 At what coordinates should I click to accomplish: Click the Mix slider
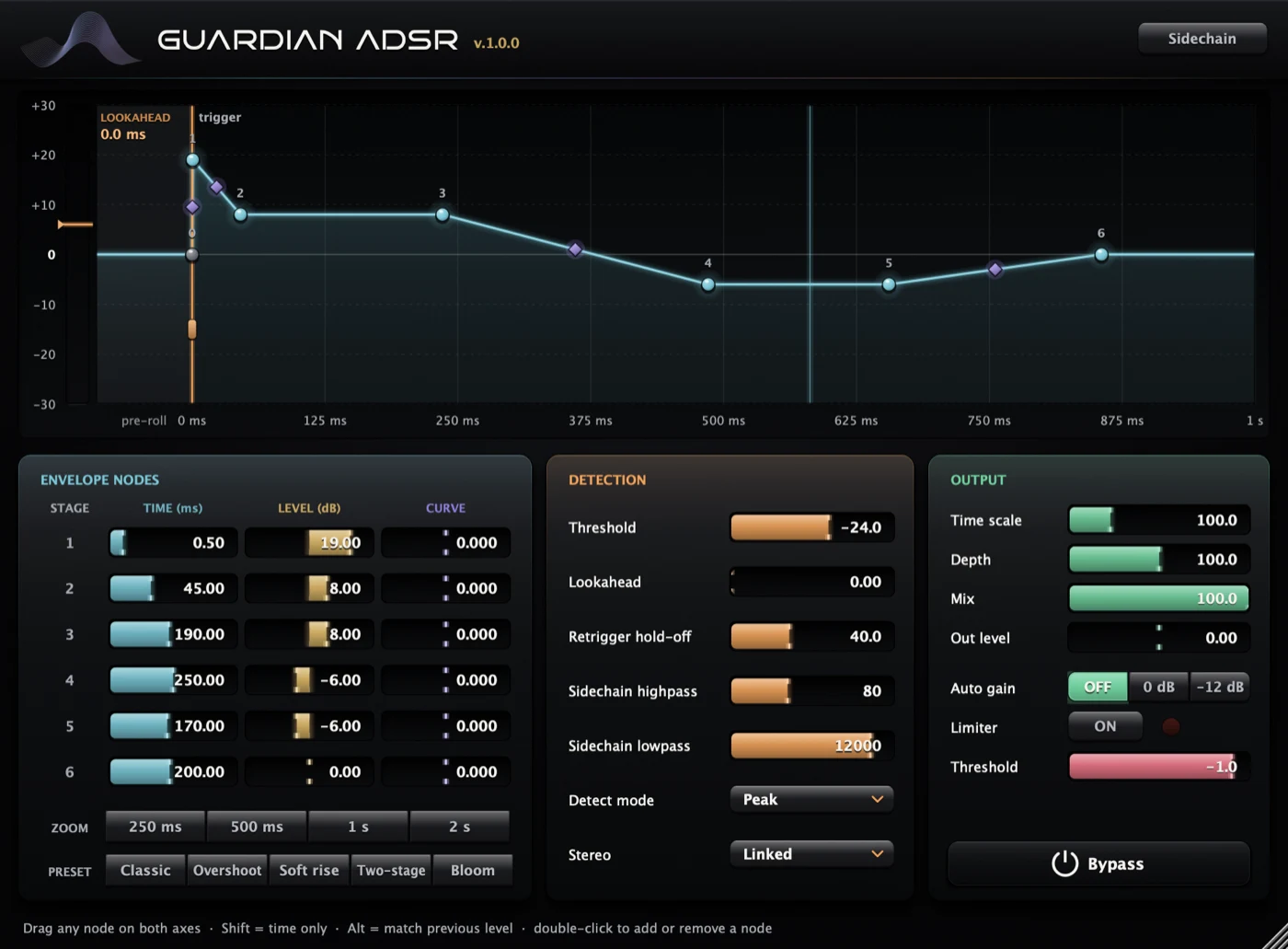[1158, 598]
